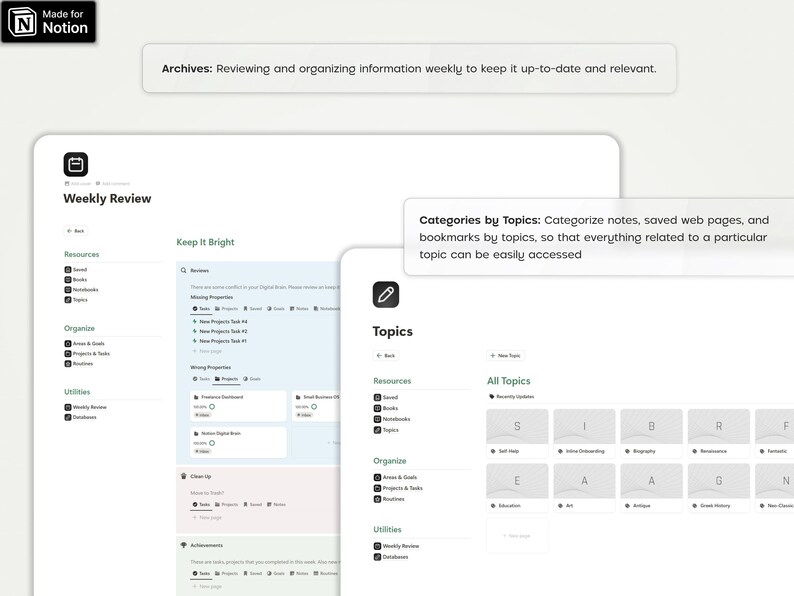The image size is (794, 596).
Task: Click Notebooks icon in Weekly Review sidebar
Action: click(68, 290)
